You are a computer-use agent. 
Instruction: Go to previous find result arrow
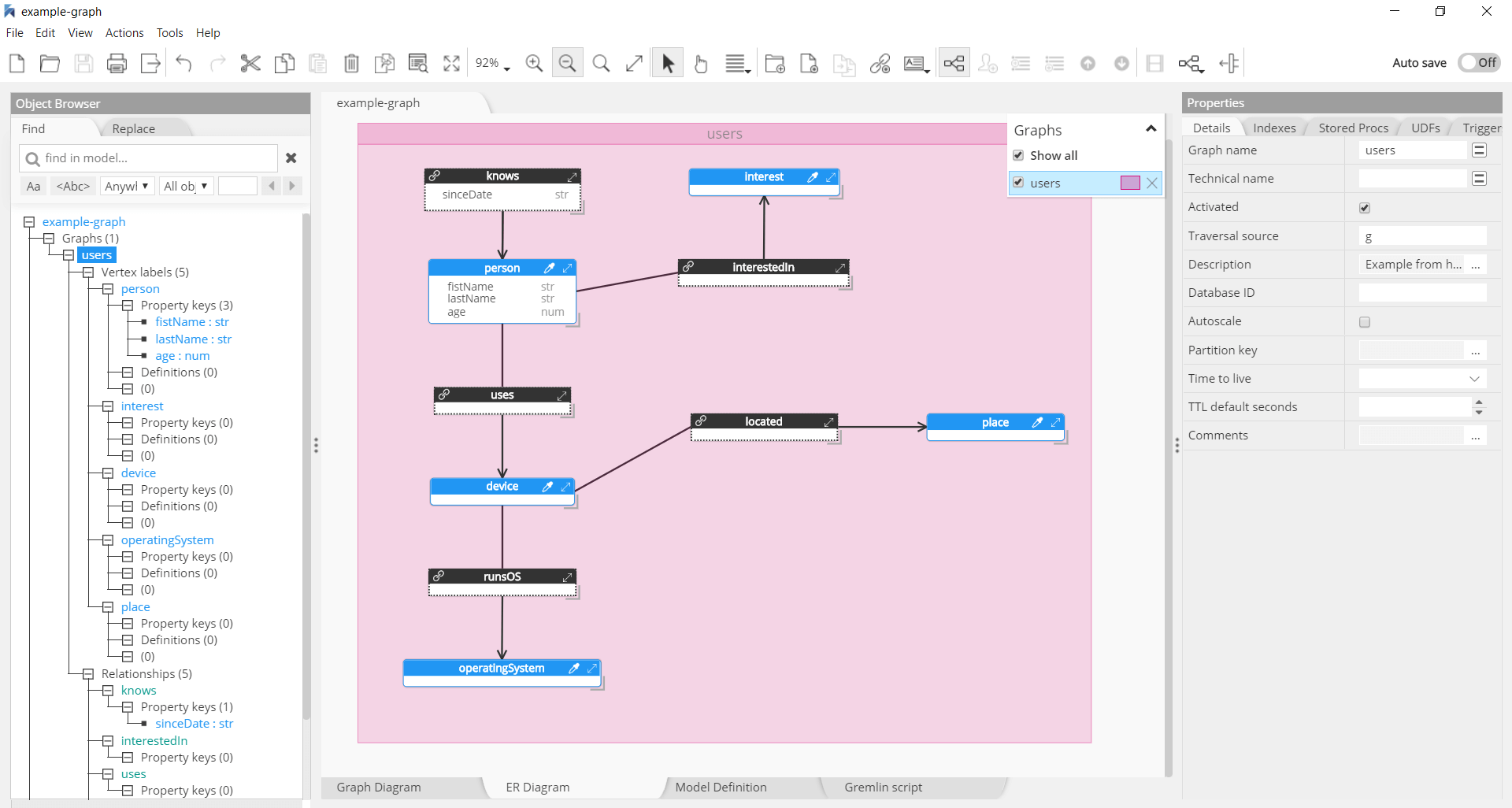[272, 186]
